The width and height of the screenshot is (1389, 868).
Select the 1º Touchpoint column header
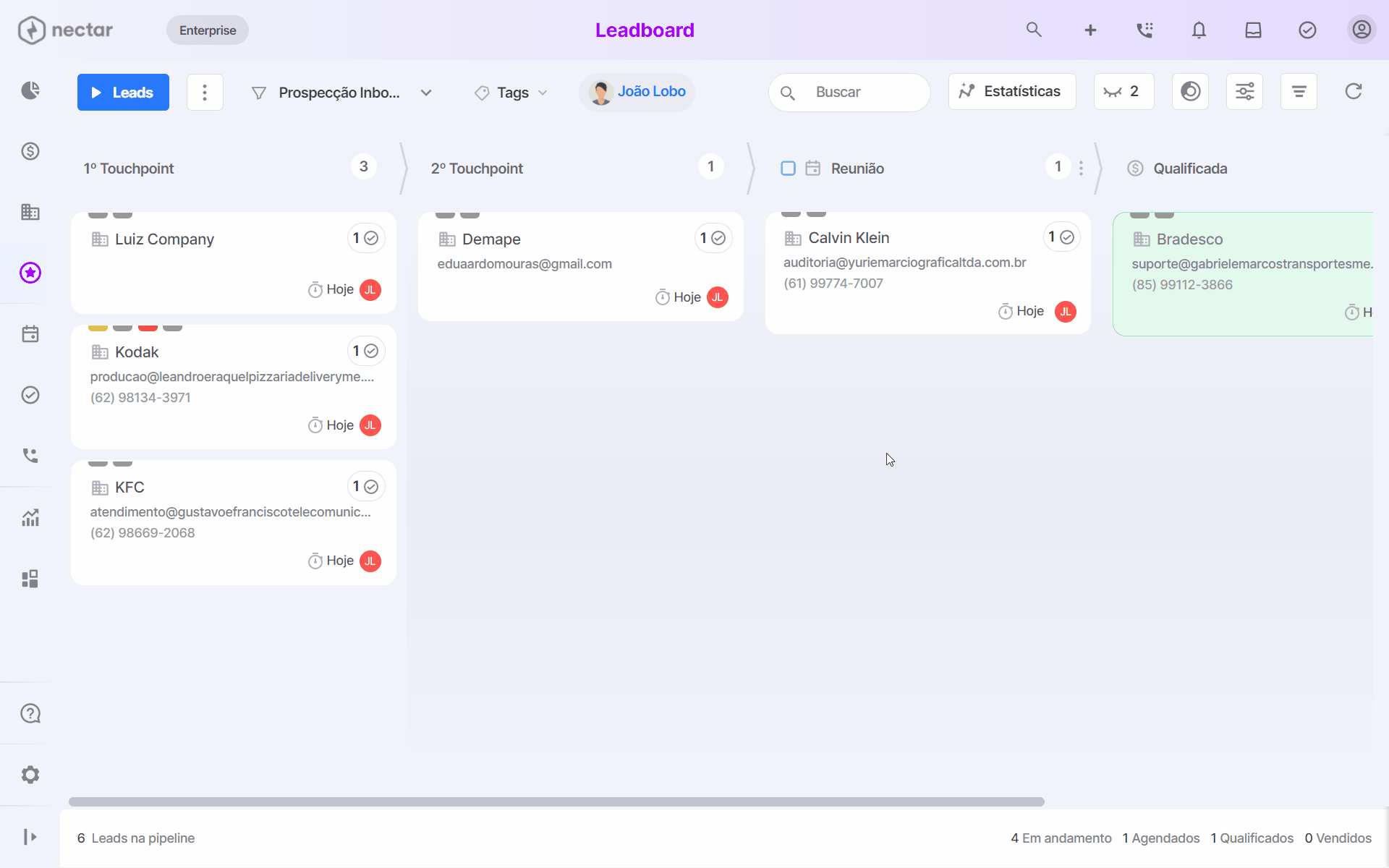129,169
